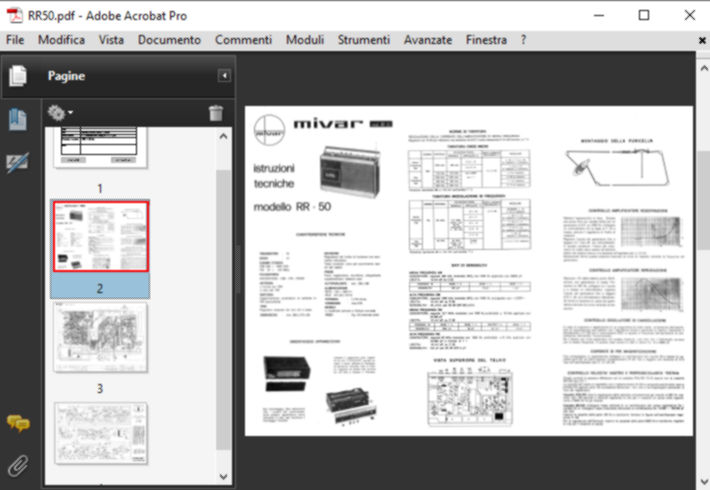This screenshot has height=490, width=710.
Task: Open the Vista menu
Action: pos(111,40)
